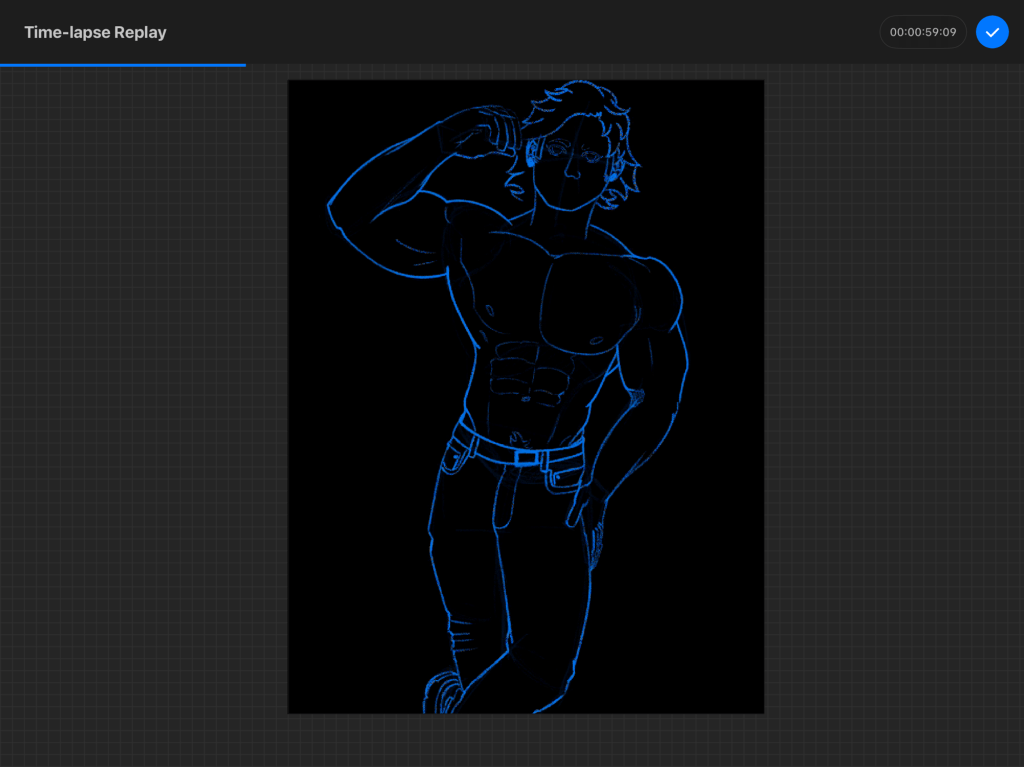Click the flexed elbow in the artwork
The image size is (1024, 767).
[335, 207]
